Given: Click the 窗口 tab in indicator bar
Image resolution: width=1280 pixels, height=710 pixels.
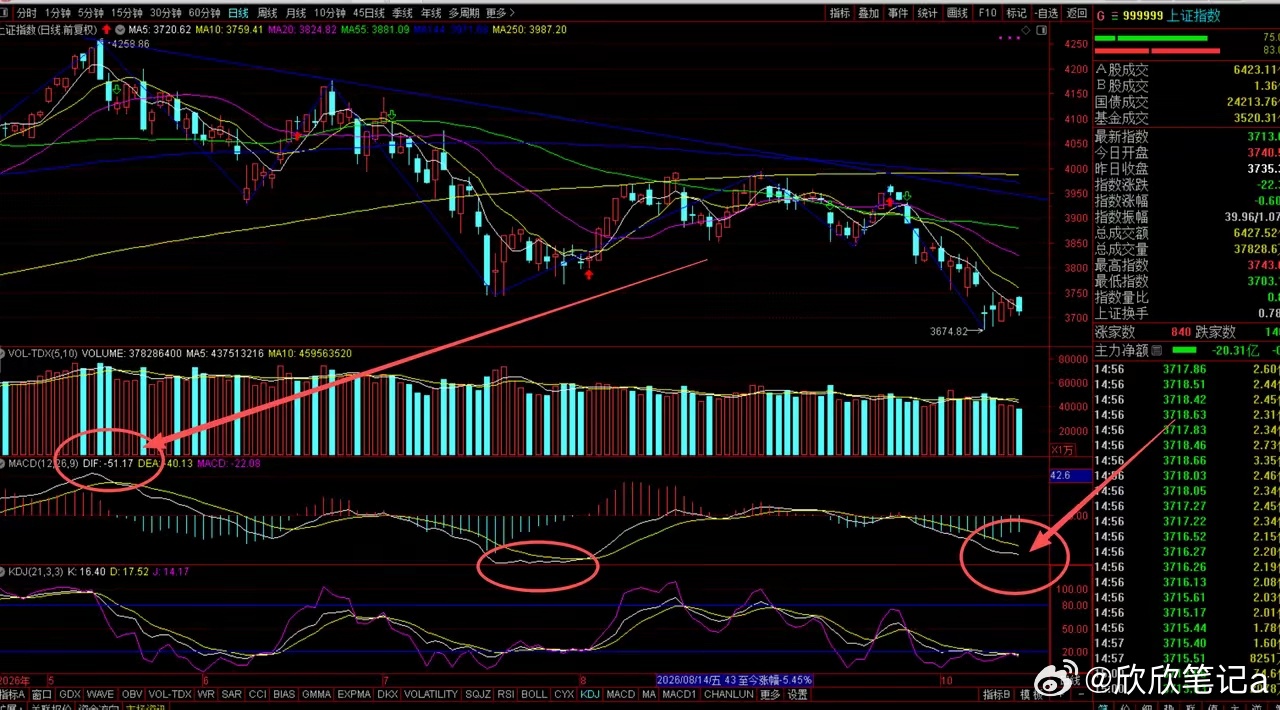Looking at the screenshot, I should (42, 694).
